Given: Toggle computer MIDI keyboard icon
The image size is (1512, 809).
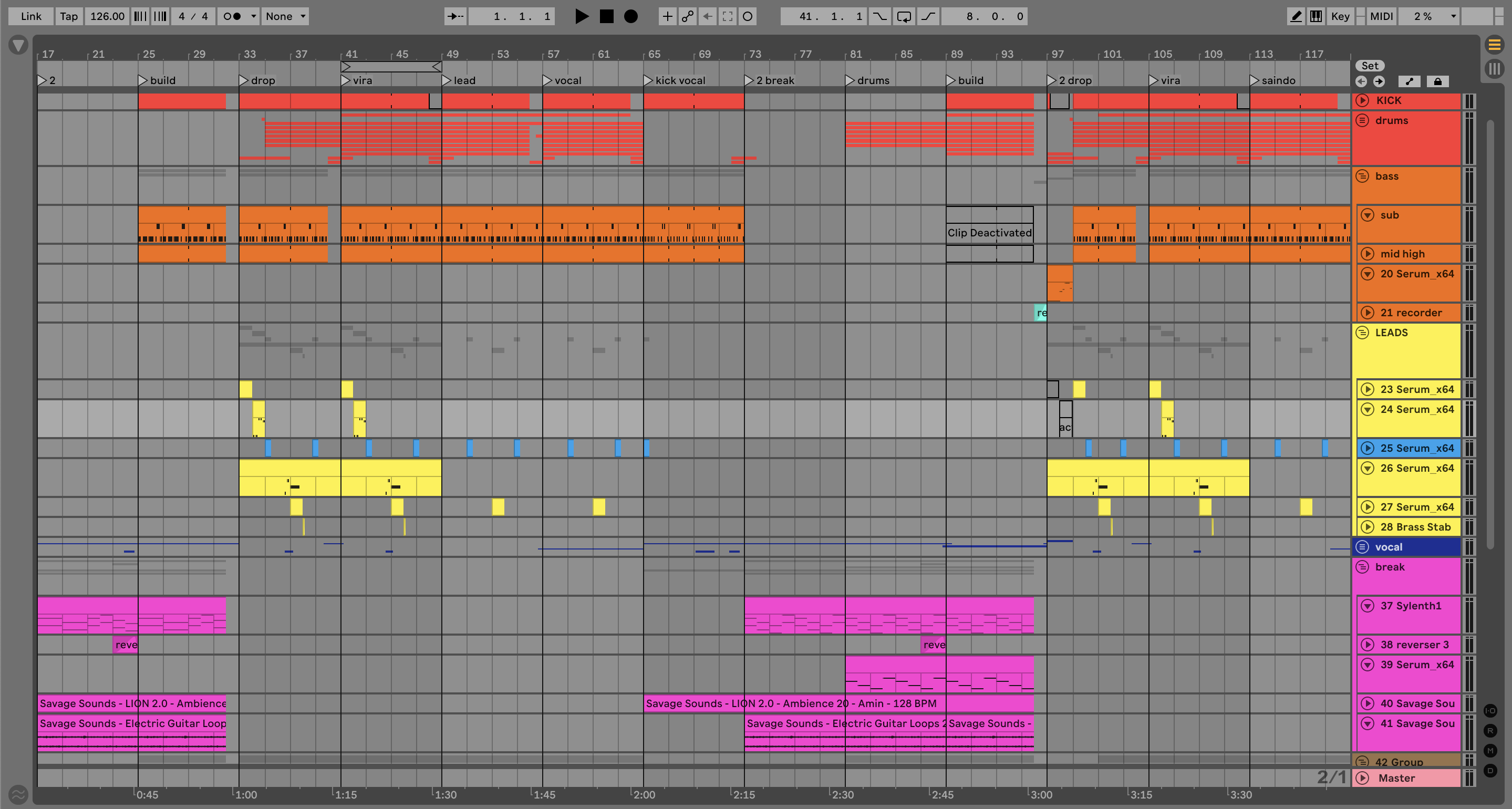Looking at the screenshot, I should [1316, 16].
